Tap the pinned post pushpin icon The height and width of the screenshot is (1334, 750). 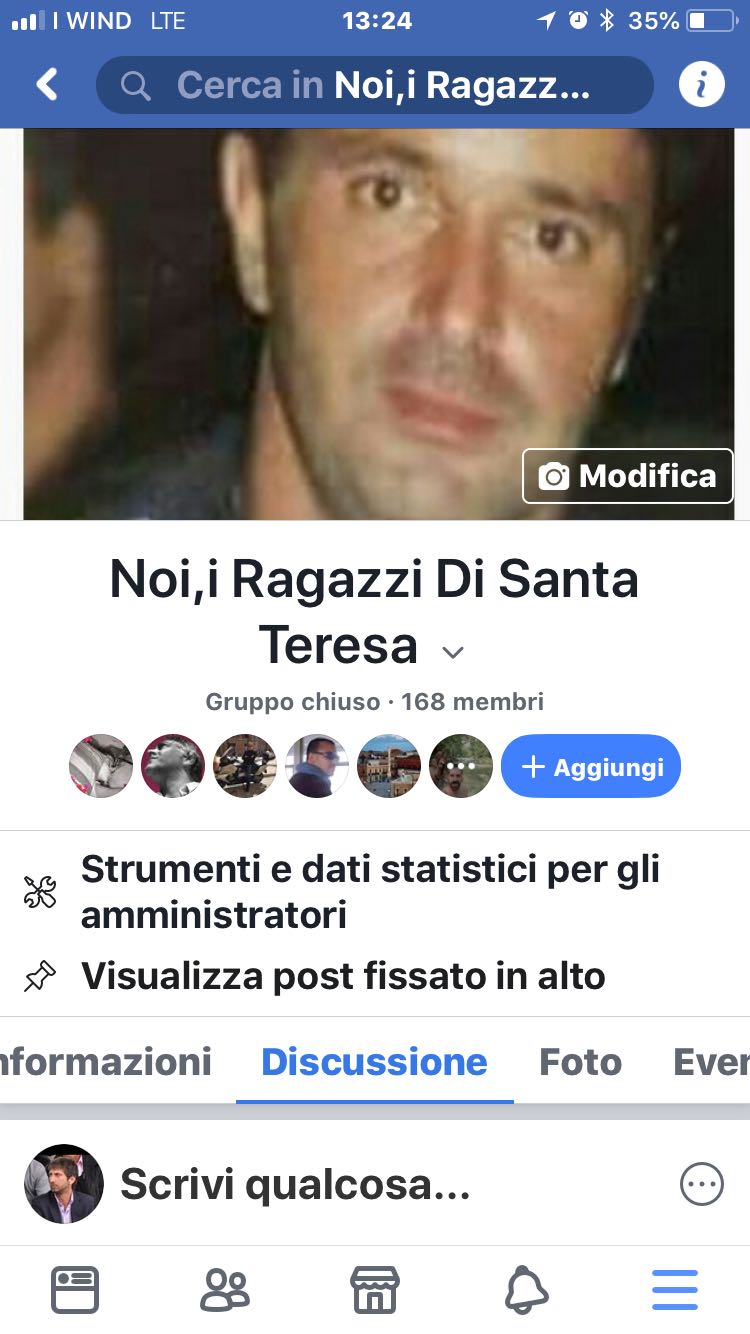[40, 976]
